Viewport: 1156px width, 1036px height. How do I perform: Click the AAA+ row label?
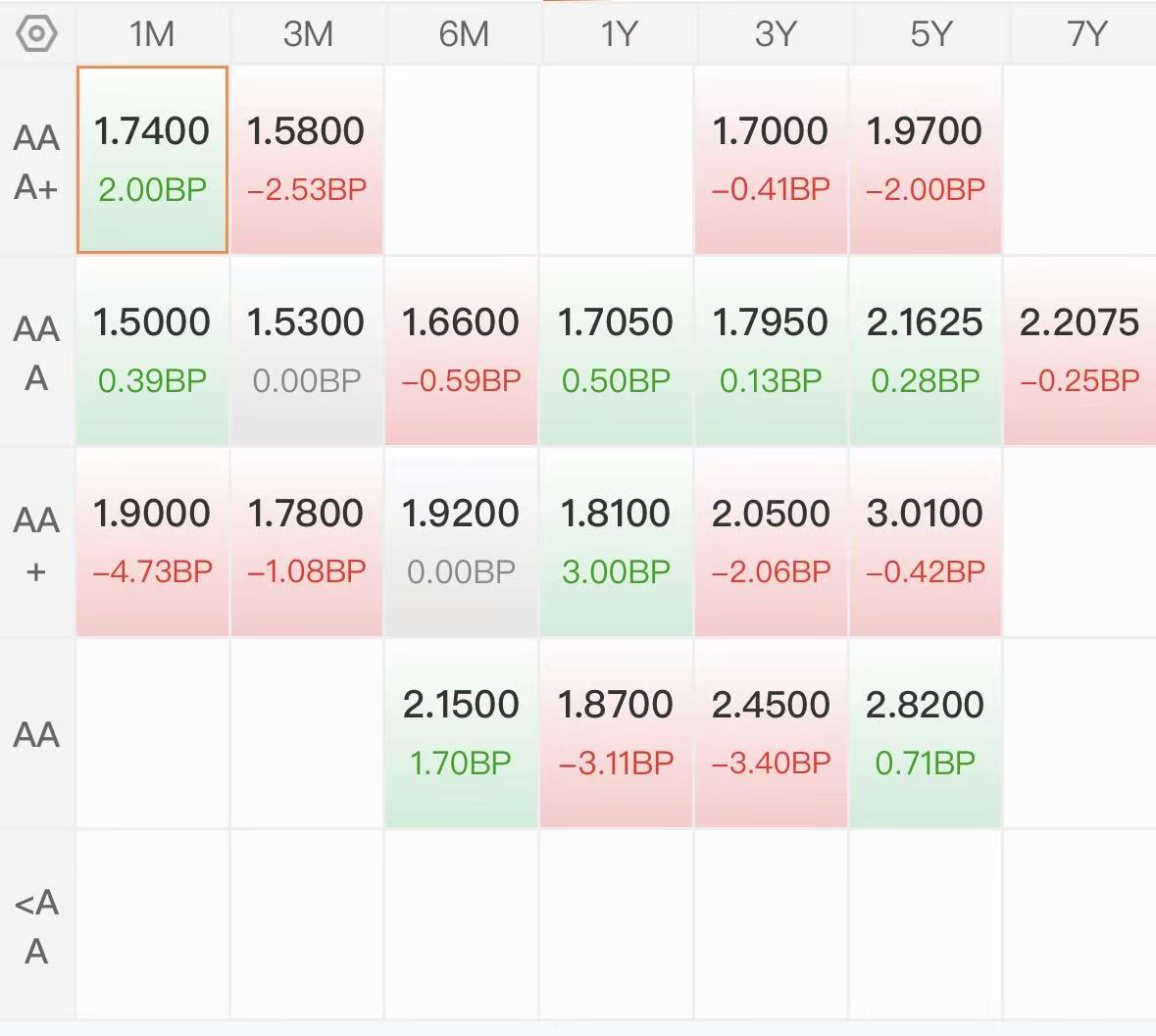pyautogui.click(x=36, y=162)
